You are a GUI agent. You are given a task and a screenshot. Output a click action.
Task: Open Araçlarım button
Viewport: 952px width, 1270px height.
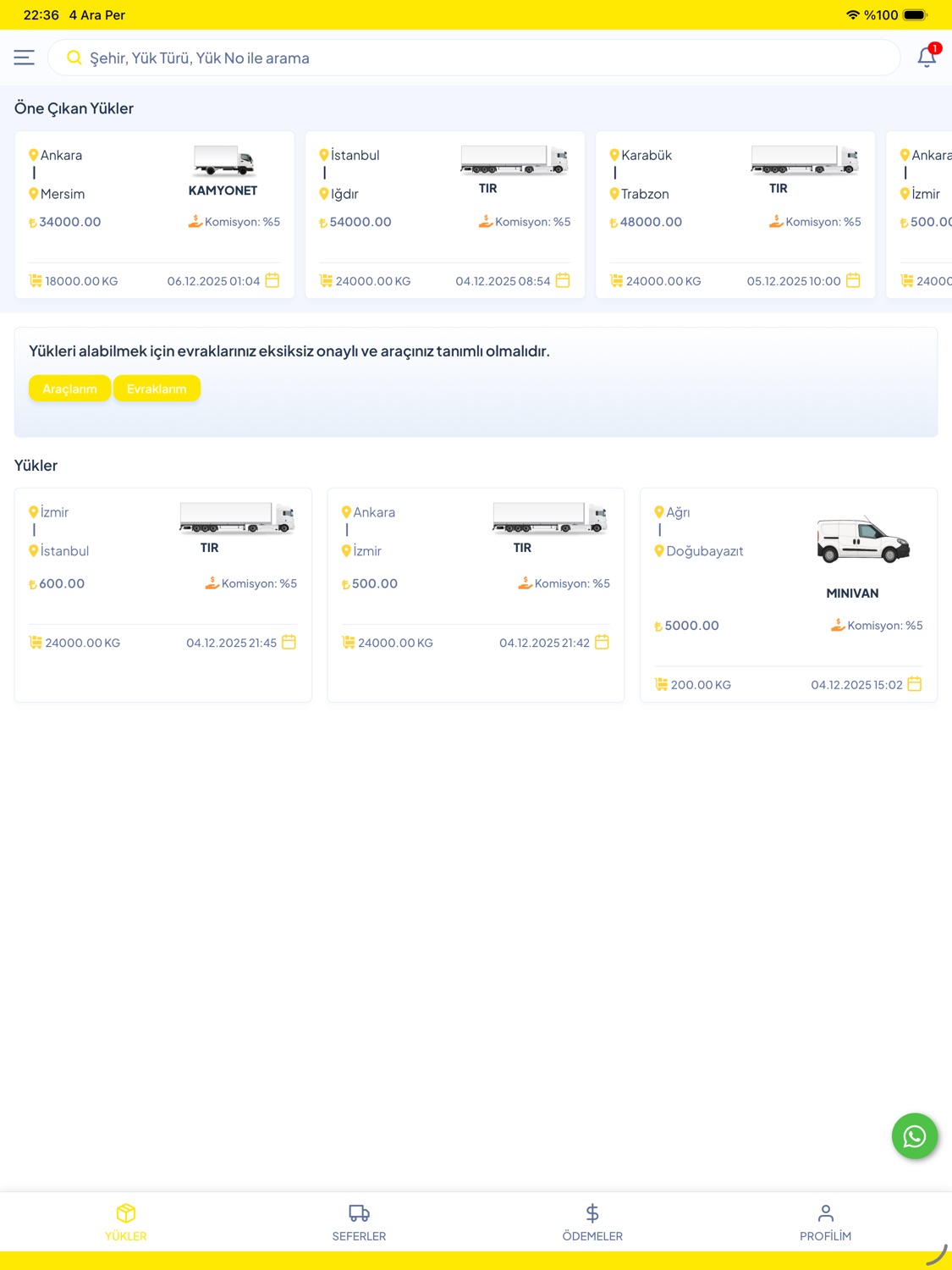pyautogui.click(x=69, y=389)
